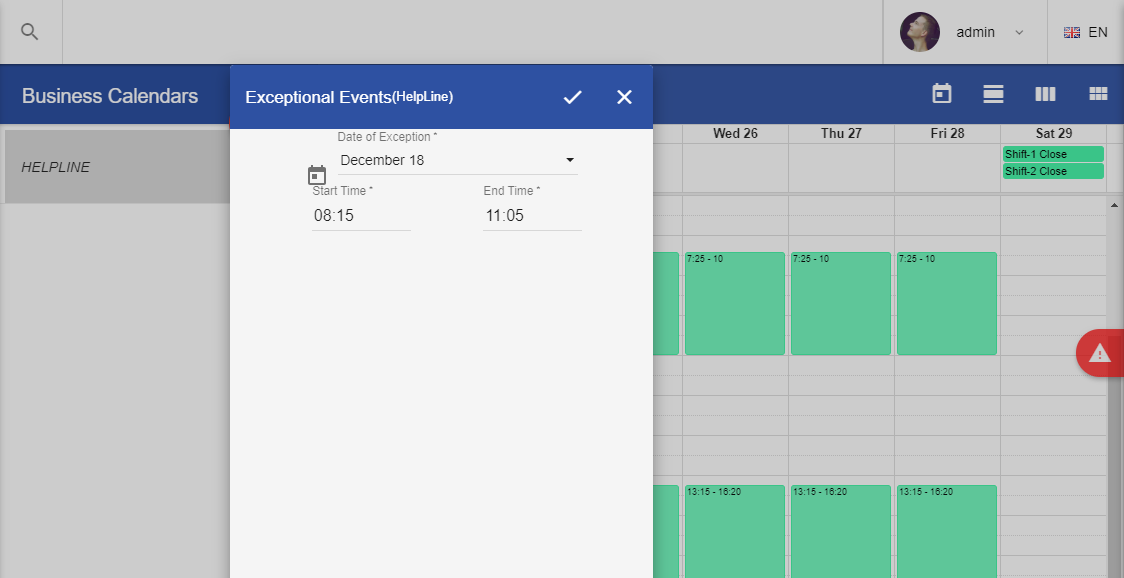Open Shift-2 Close event on Saturday
This screenshot has width=1124, height=578.
pos(1052,171)
